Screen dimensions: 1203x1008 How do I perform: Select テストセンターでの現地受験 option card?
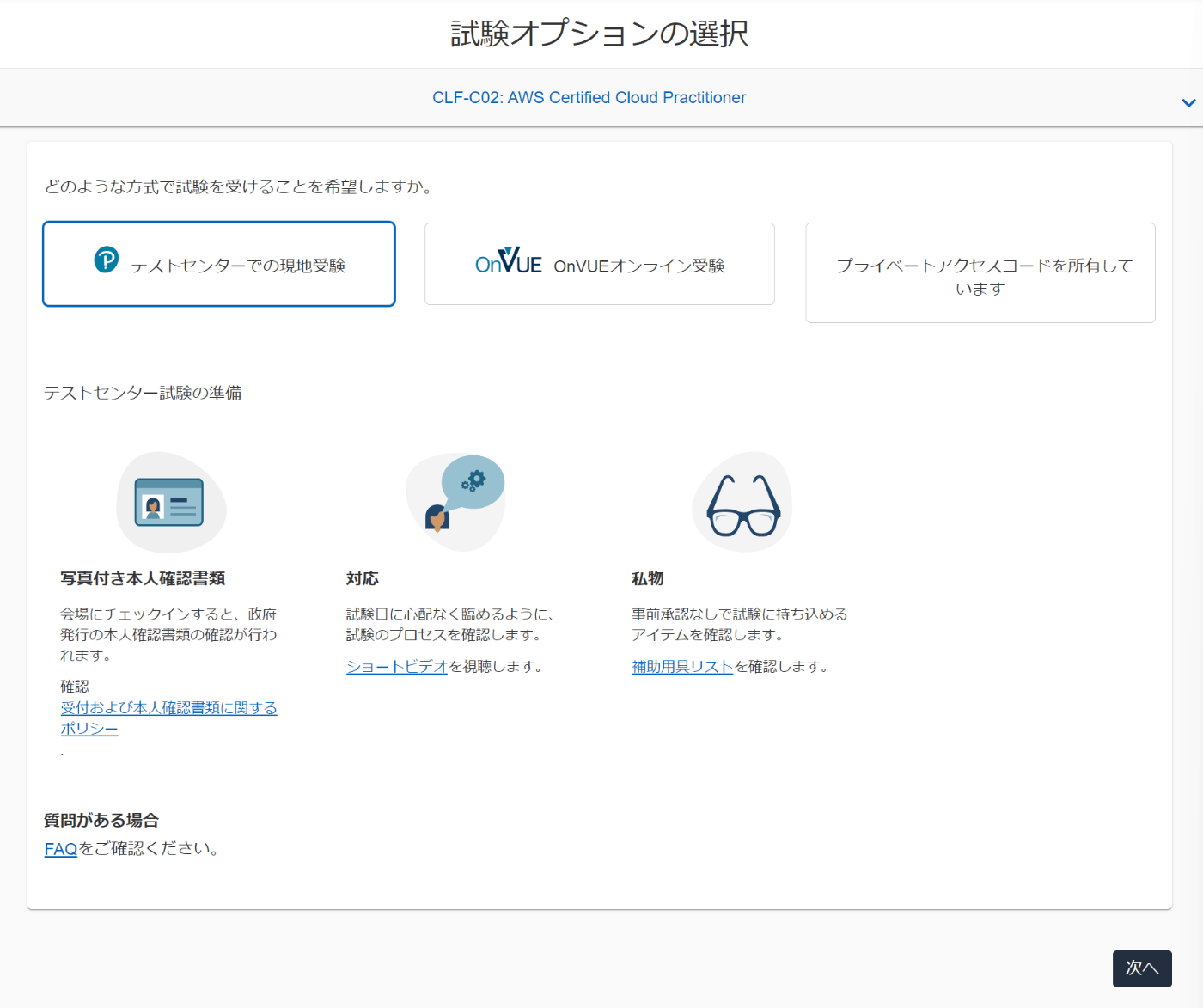pos(219,264)
